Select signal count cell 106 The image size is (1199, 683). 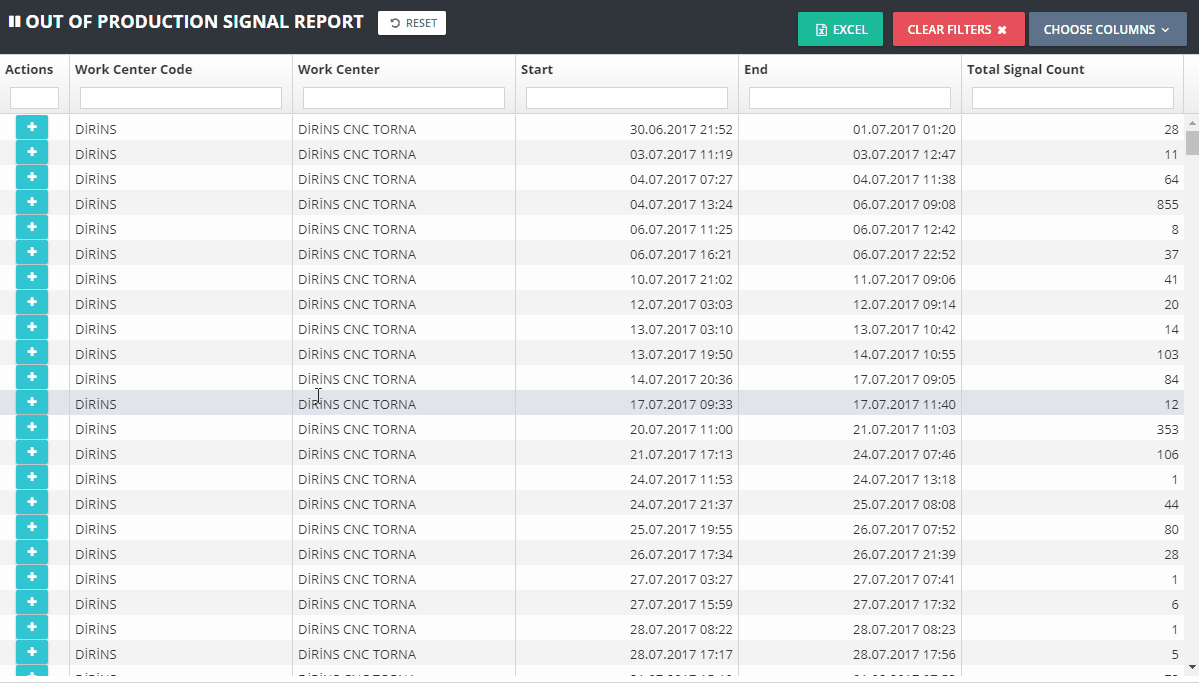coord(1168,454)
